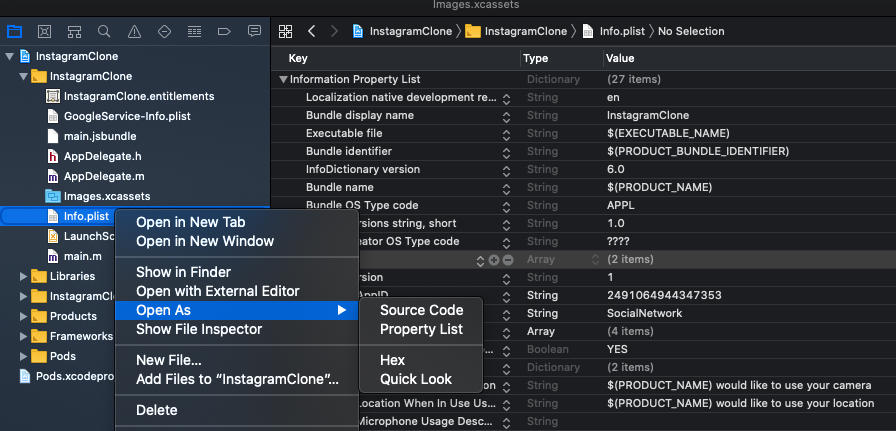Open key stepper for Bundle identifier row
The height and width of the screenshot is (431, 896).
tap(506, 151)
